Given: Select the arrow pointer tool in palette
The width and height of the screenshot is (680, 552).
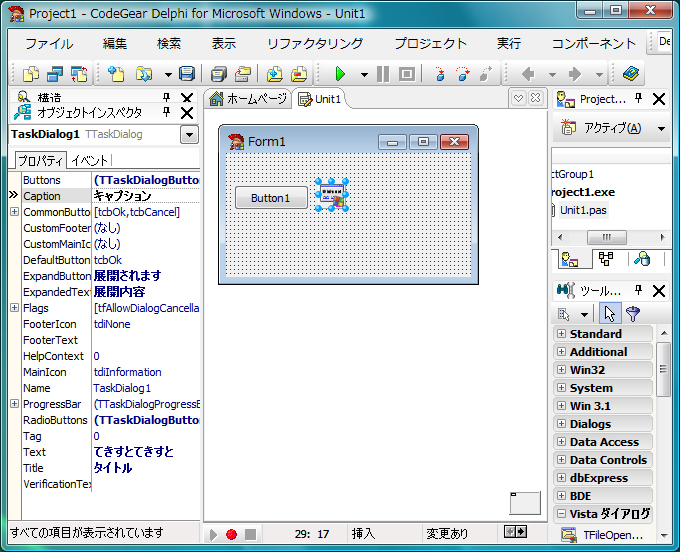Looking at the screenshot, I should pyautogui.click(x=610, y=314).
